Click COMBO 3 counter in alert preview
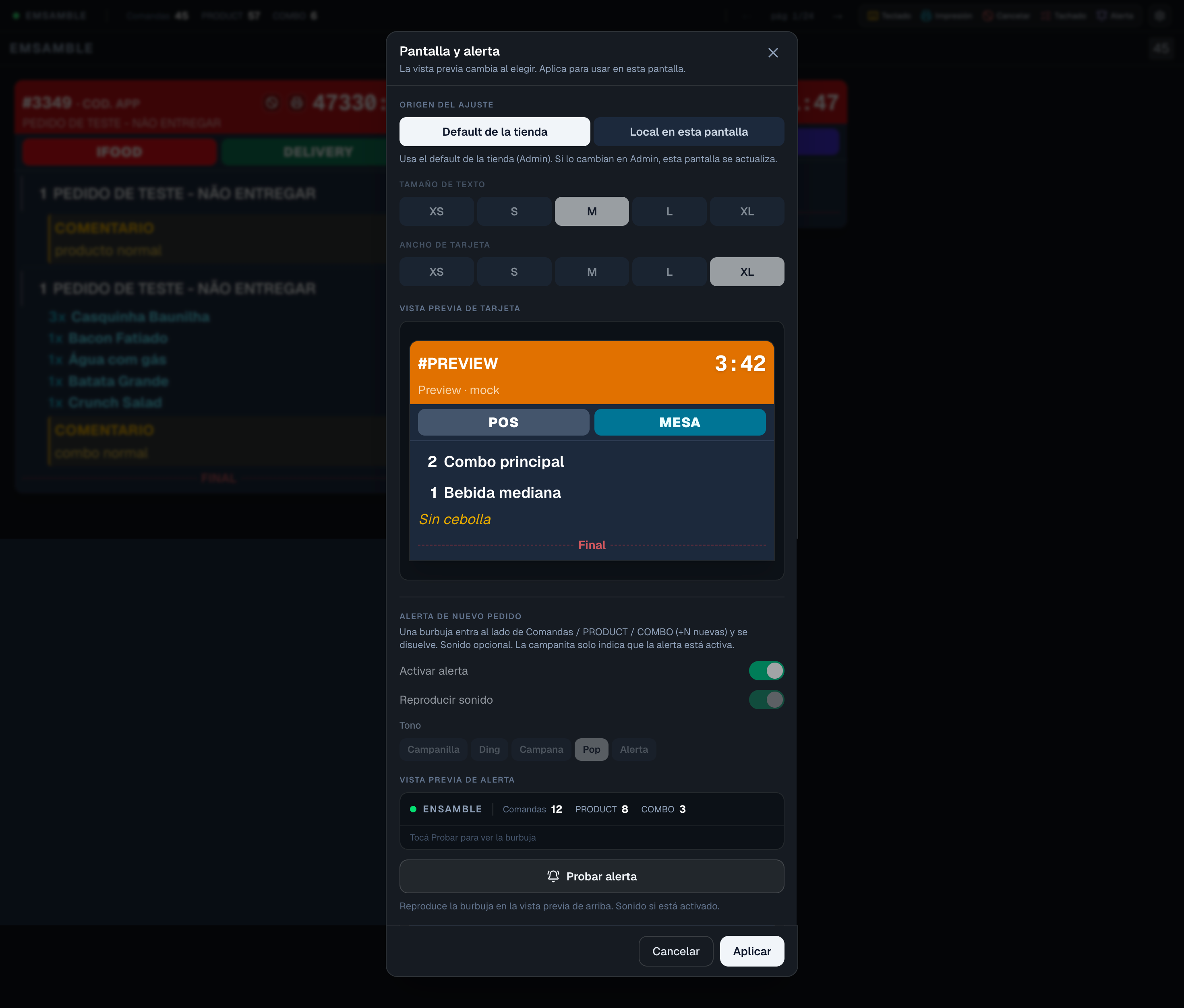The height and width of the screenshot is (1008, 1184). tap(663, 809)
